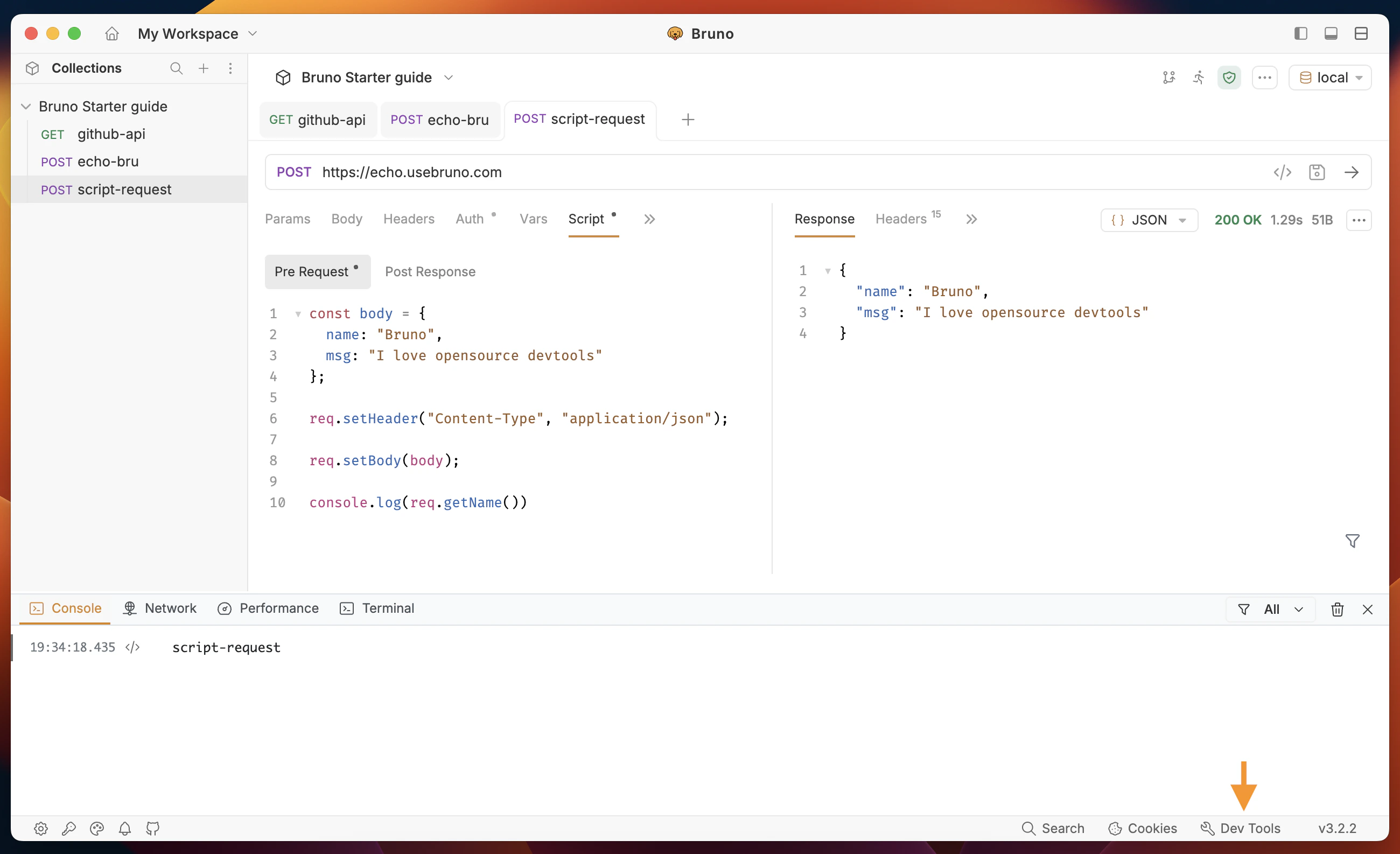Click the save request icon
This screenshot has height=854, width=1400.
(1317, 172)
